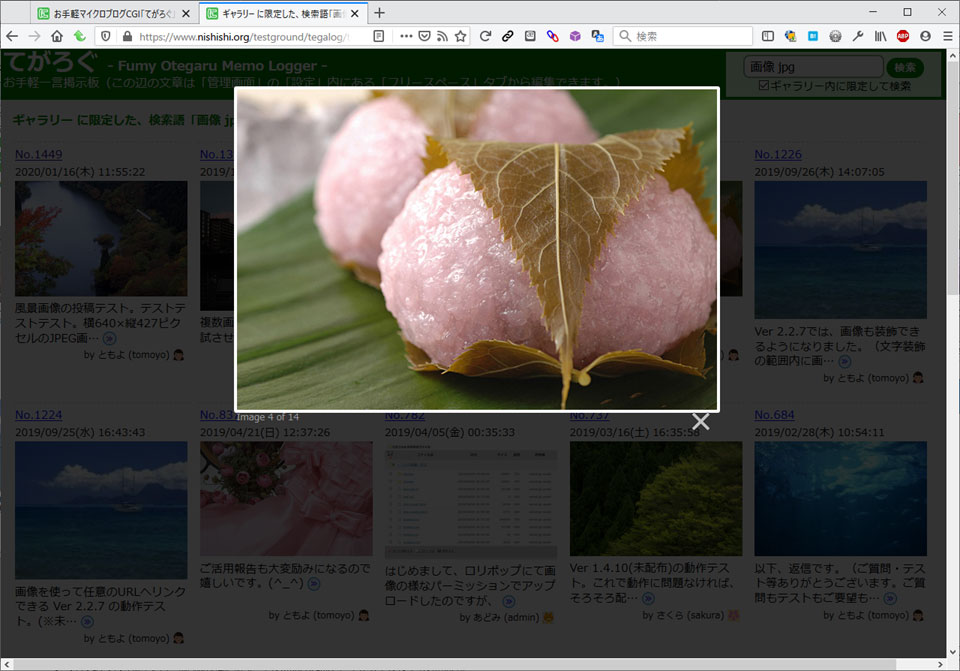960x671 pixels.
Task: Open the autumn lake thumbnail of No.1449
Action: pos(101,238)
